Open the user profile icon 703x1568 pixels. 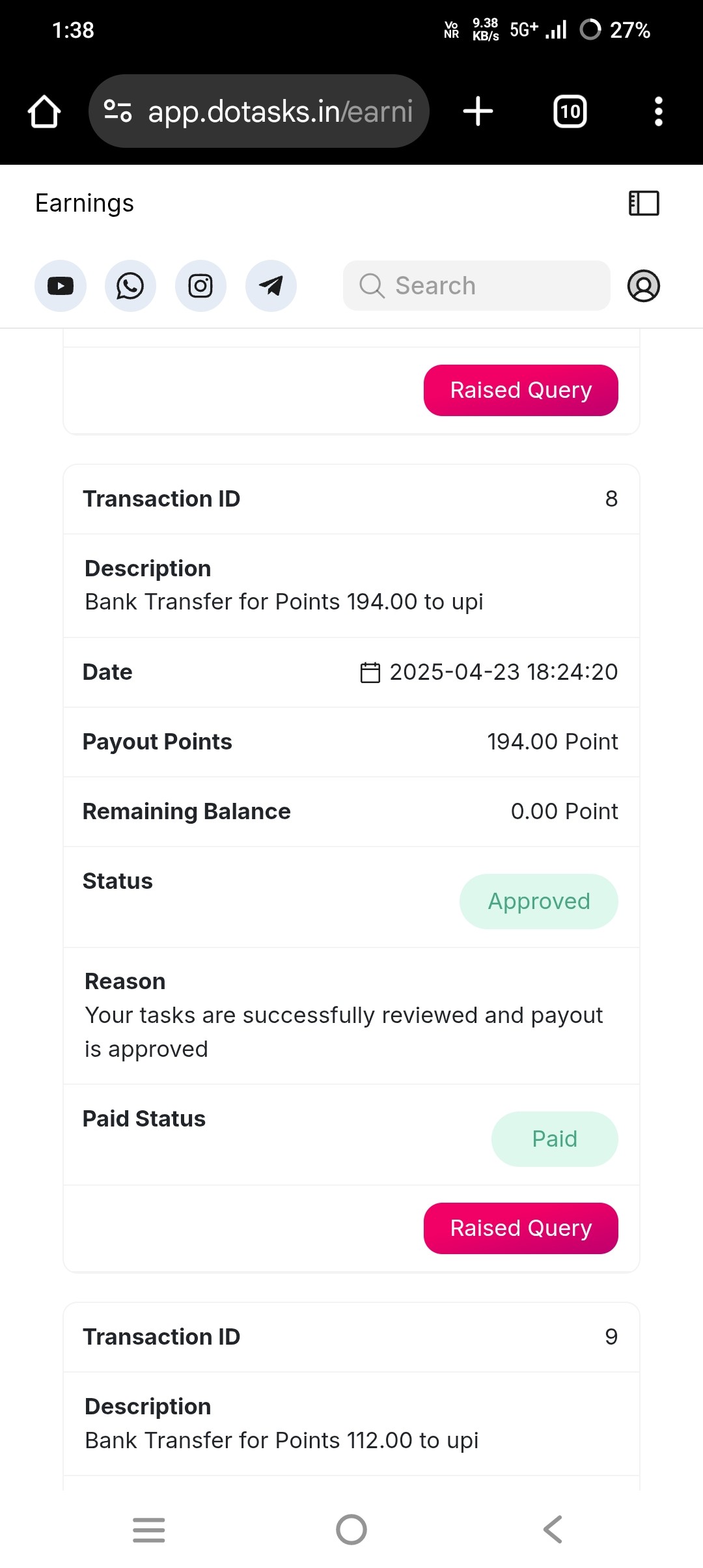644,286
